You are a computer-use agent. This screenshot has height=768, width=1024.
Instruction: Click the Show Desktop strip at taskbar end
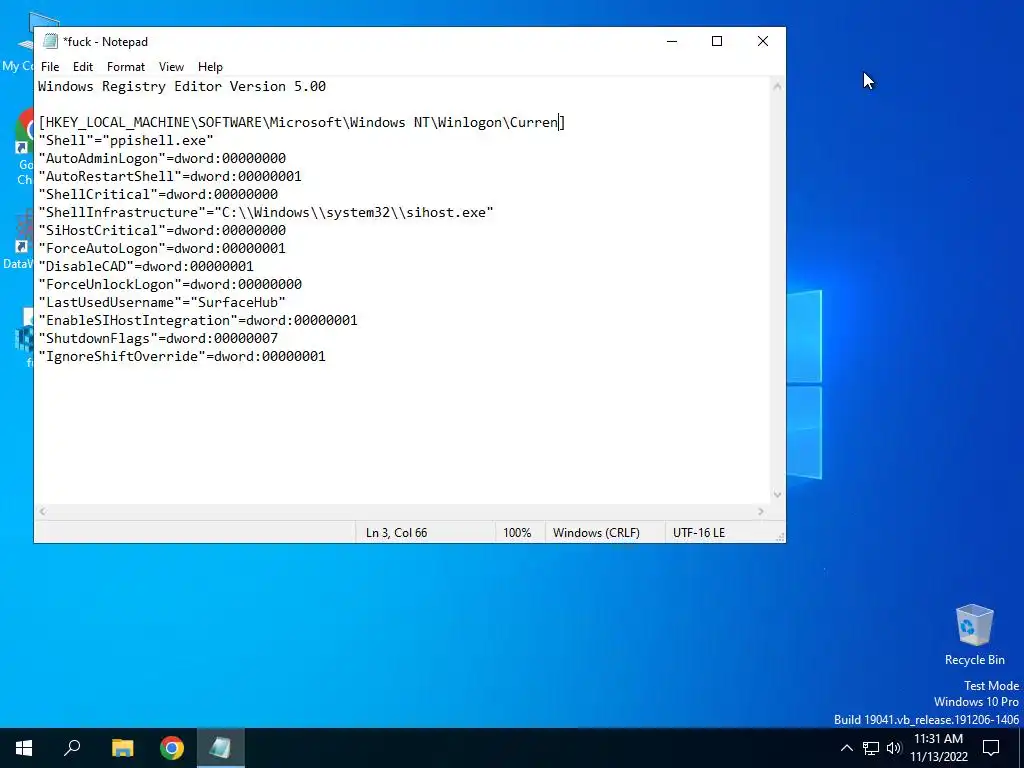(x=1021, y=748)
